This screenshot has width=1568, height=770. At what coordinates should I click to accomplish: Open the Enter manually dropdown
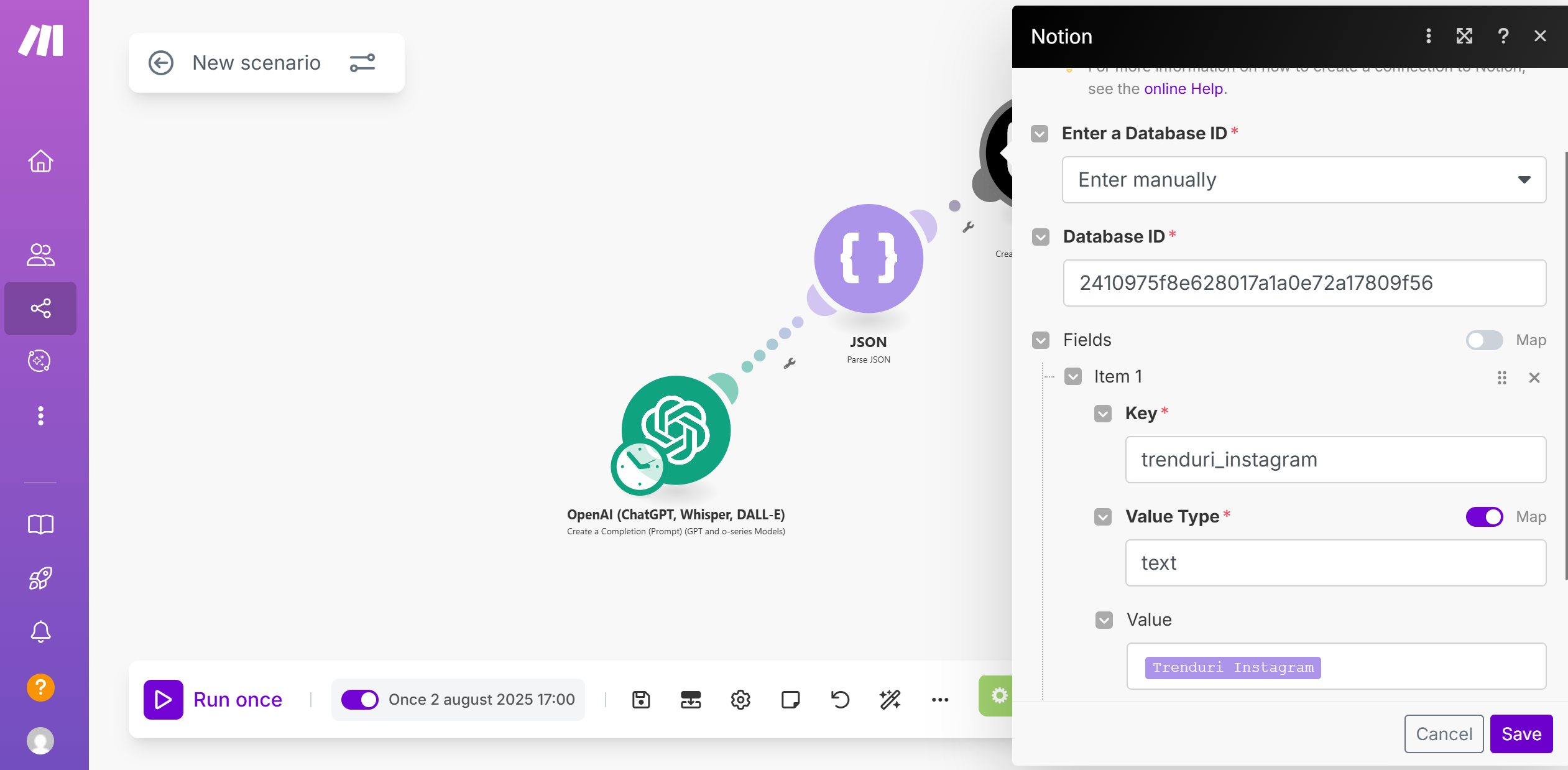coord(1303,180)
